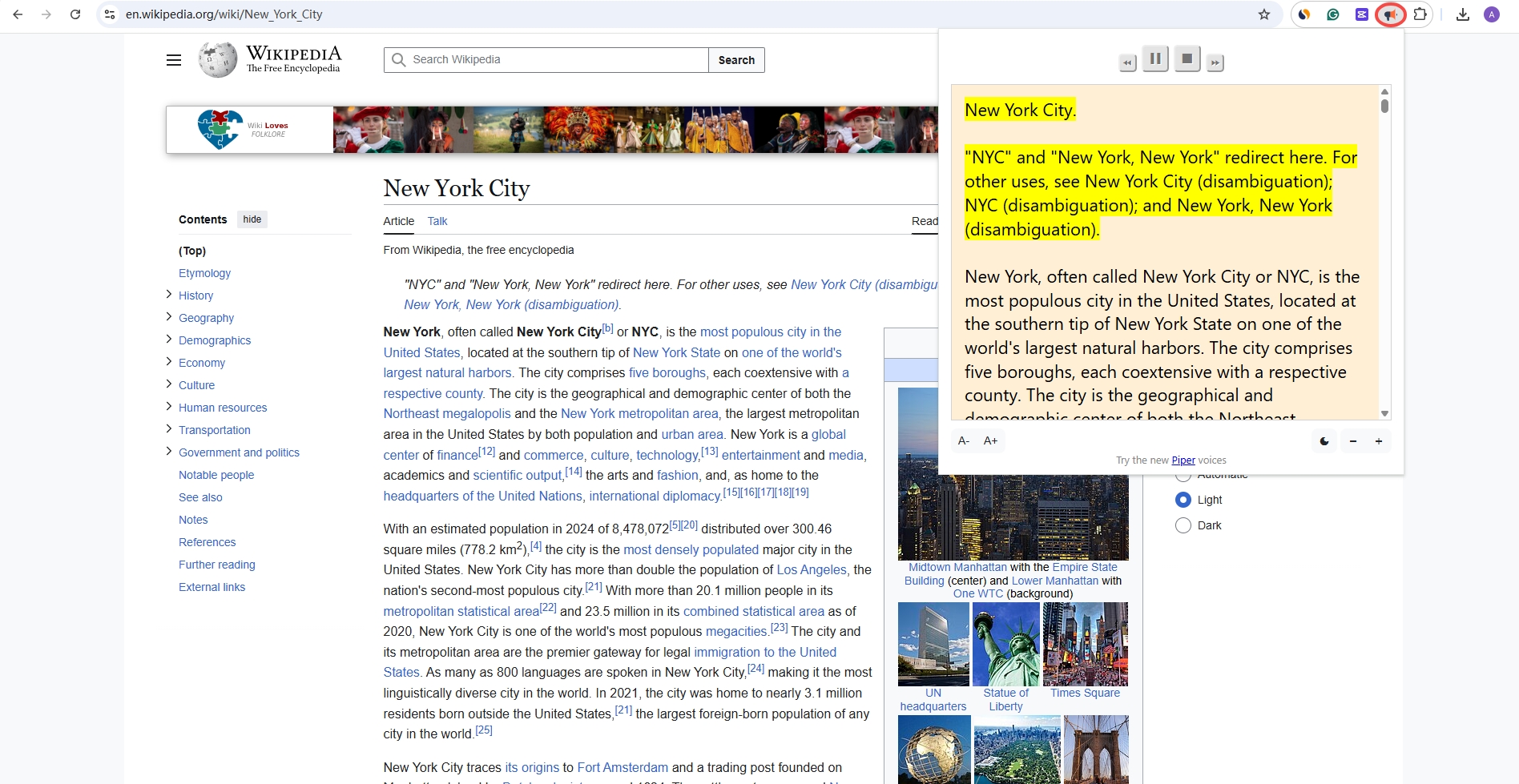Select the Read tab
This screenshot has height=784, width=1519.
click(925, 221)
